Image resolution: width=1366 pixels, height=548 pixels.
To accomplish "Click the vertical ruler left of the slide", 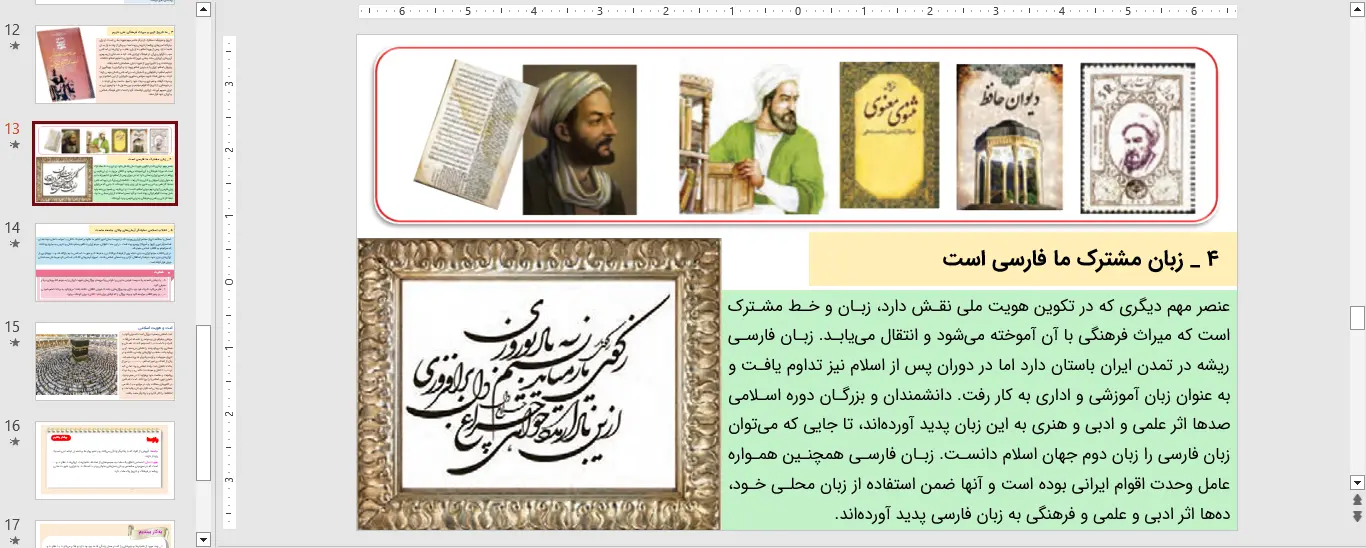I will point(229,282).
